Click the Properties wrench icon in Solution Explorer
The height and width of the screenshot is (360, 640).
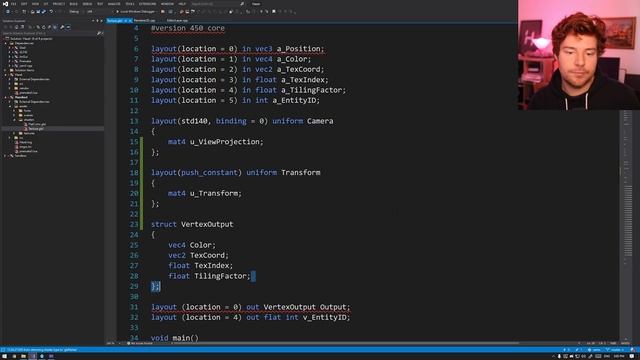(x=62, y=27)
